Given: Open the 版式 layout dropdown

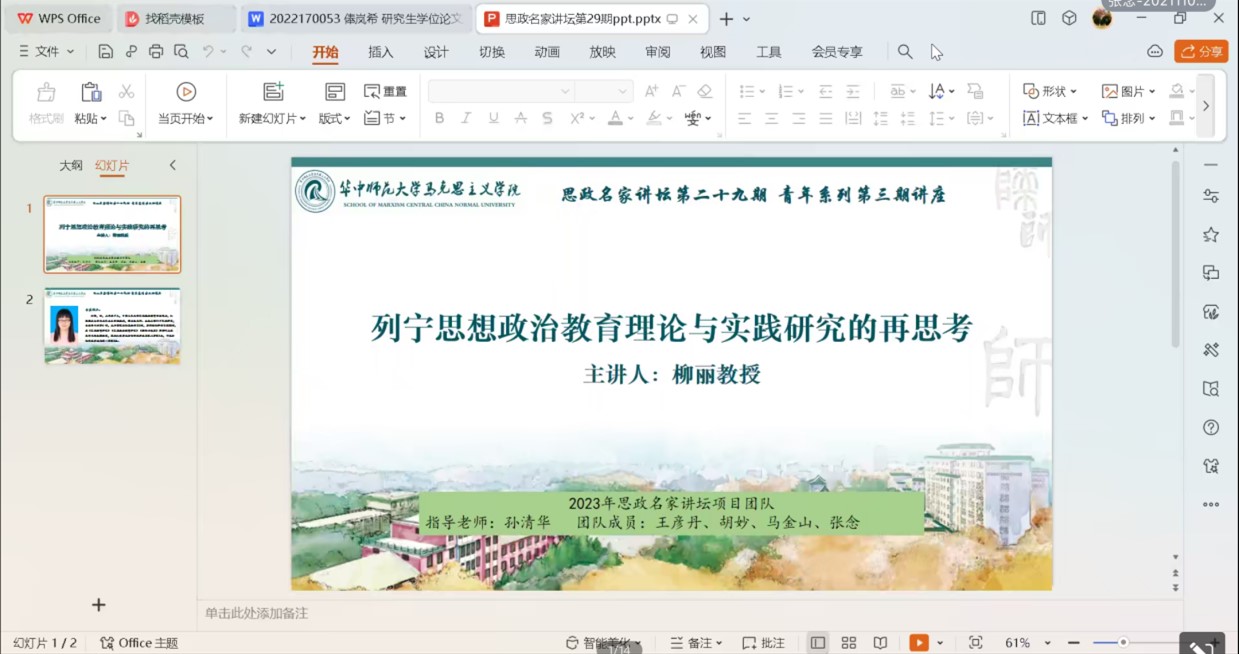Looking at the screenshot, I should (x=334, y=118).
